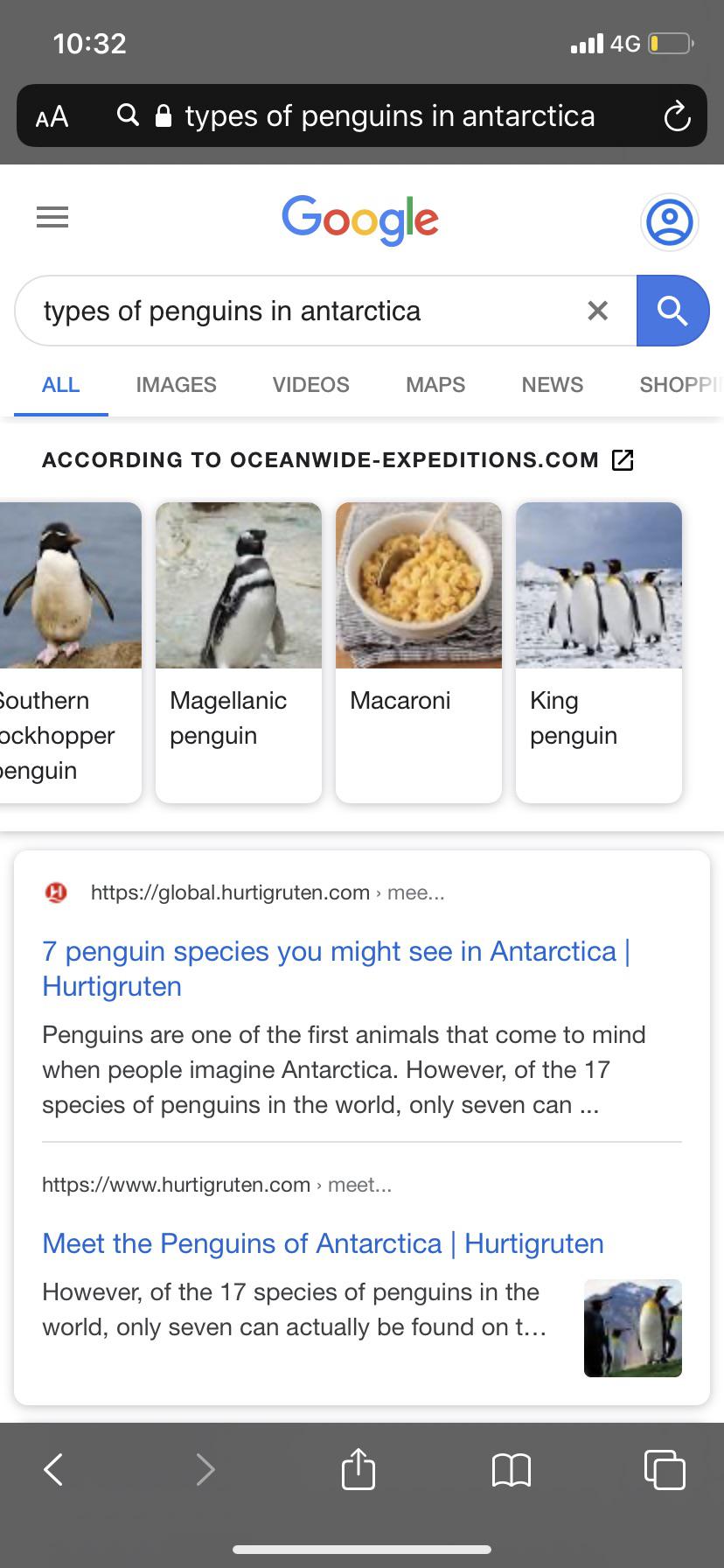This screenshot has height=1568, width=724.
Task: Click inside the Google search text field
Action: [x=297, y=311]
